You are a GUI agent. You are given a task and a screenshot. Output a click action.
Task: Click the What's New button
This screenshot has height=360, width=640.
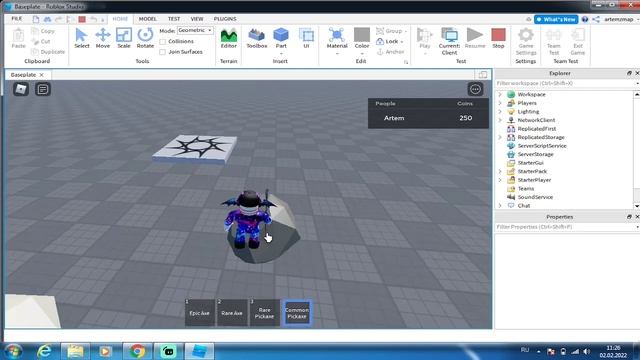pos(556,19)
